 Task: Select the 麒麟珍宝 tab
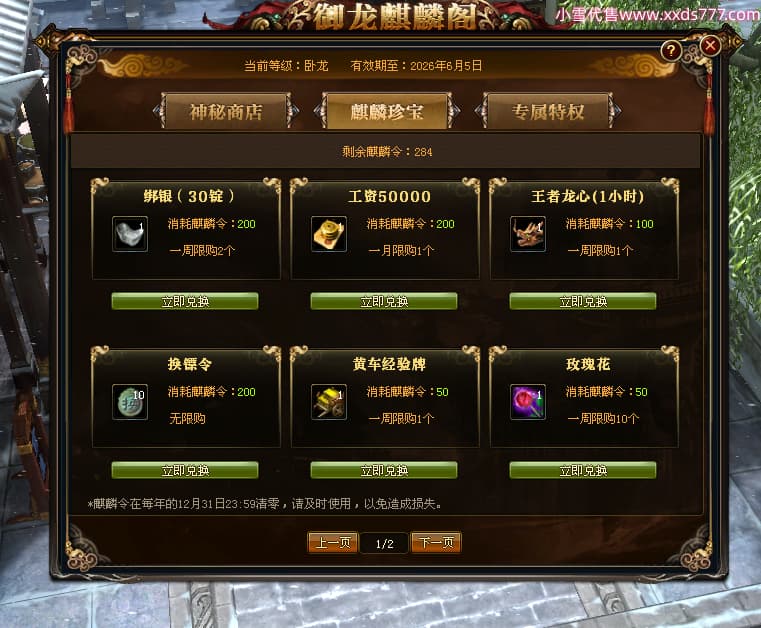387,112
